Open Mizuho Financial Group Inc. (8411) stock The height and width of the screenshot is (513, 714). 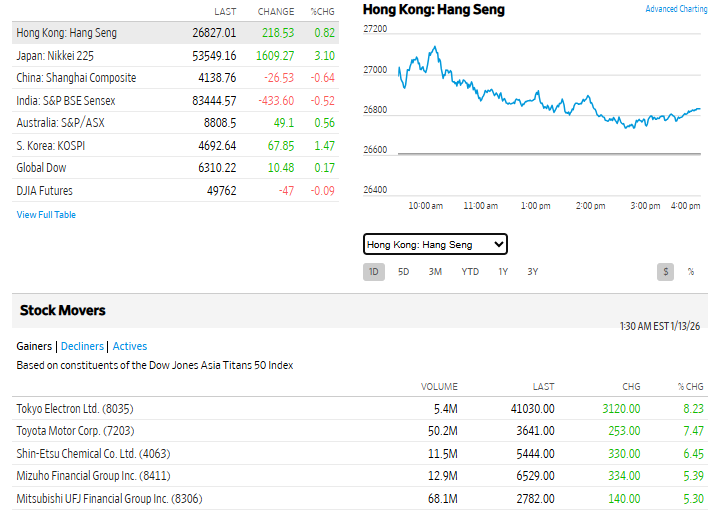click(93, 476)
